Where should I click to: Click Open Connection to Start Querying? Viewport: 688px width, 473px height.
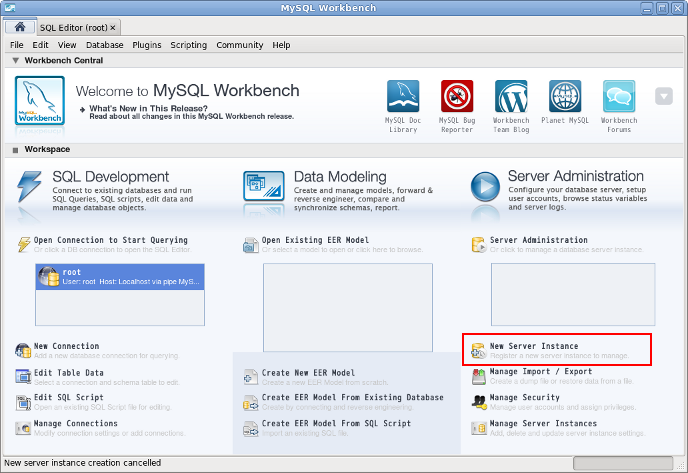111,240
